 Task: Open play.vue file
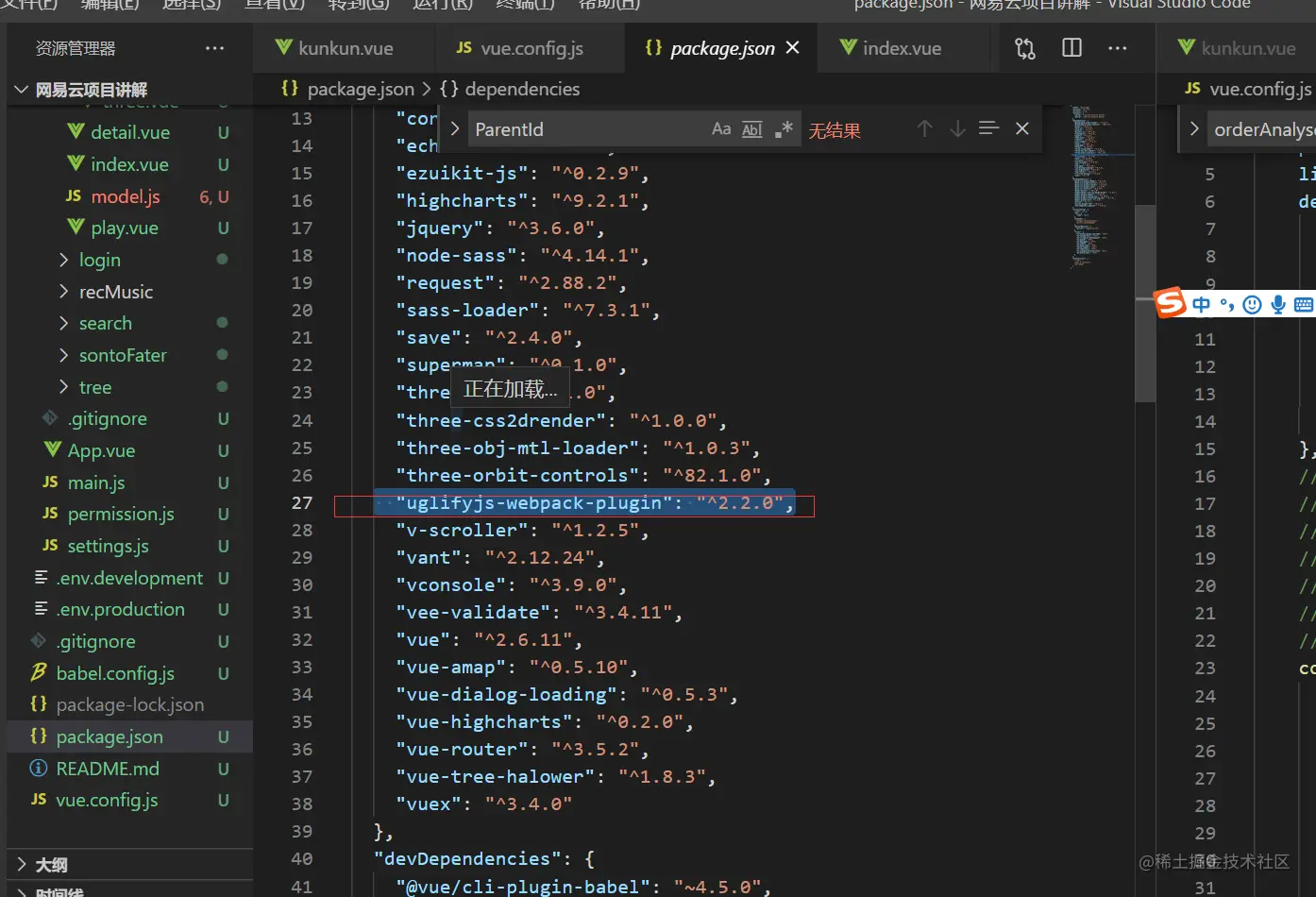pyautogui.click(x=129, y=228)
